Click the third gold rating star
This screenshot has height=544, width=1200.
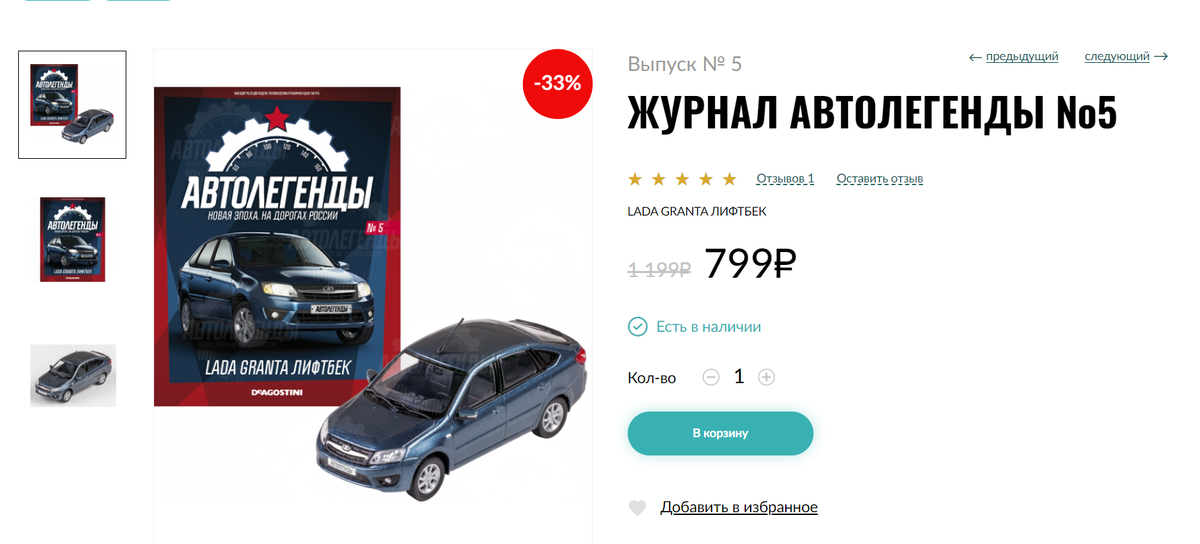(x=682, y=179)
